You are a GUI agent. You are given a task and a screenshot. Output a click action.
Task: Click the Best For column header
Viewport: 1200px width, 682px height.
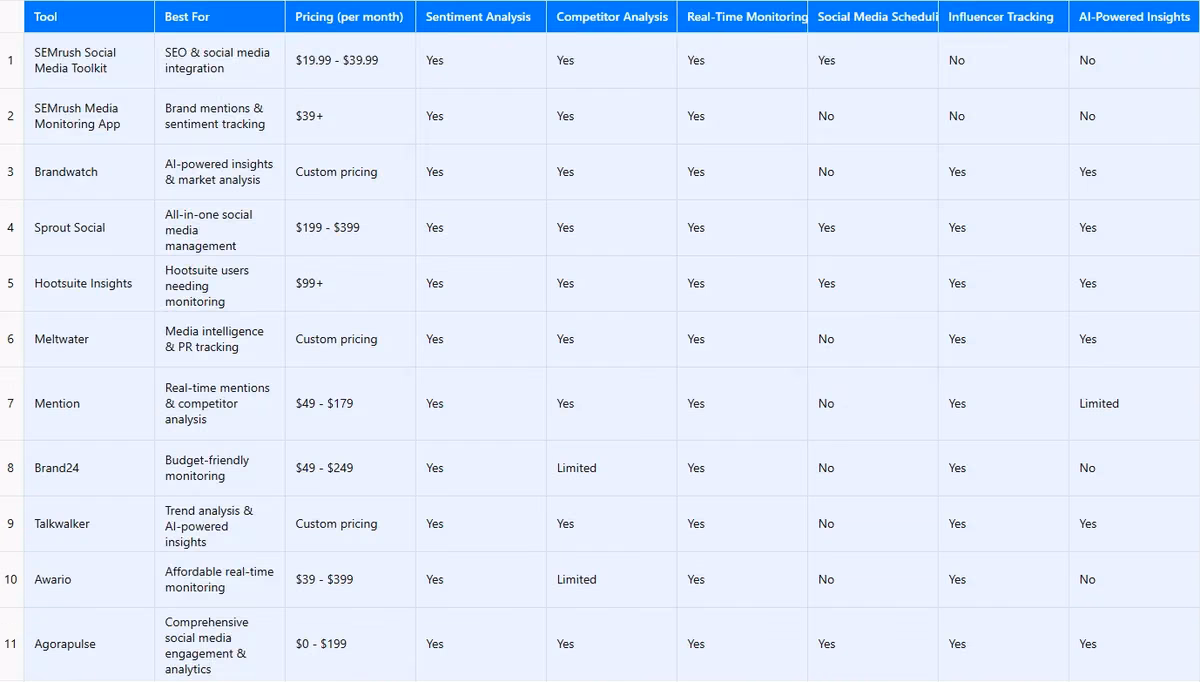(220, 17)
